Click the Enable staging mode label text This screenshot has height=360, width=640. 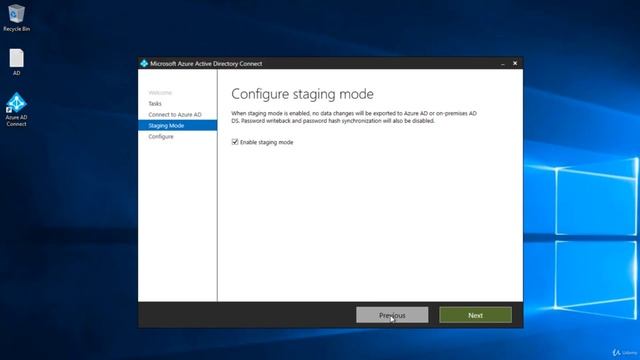(267, 142)
